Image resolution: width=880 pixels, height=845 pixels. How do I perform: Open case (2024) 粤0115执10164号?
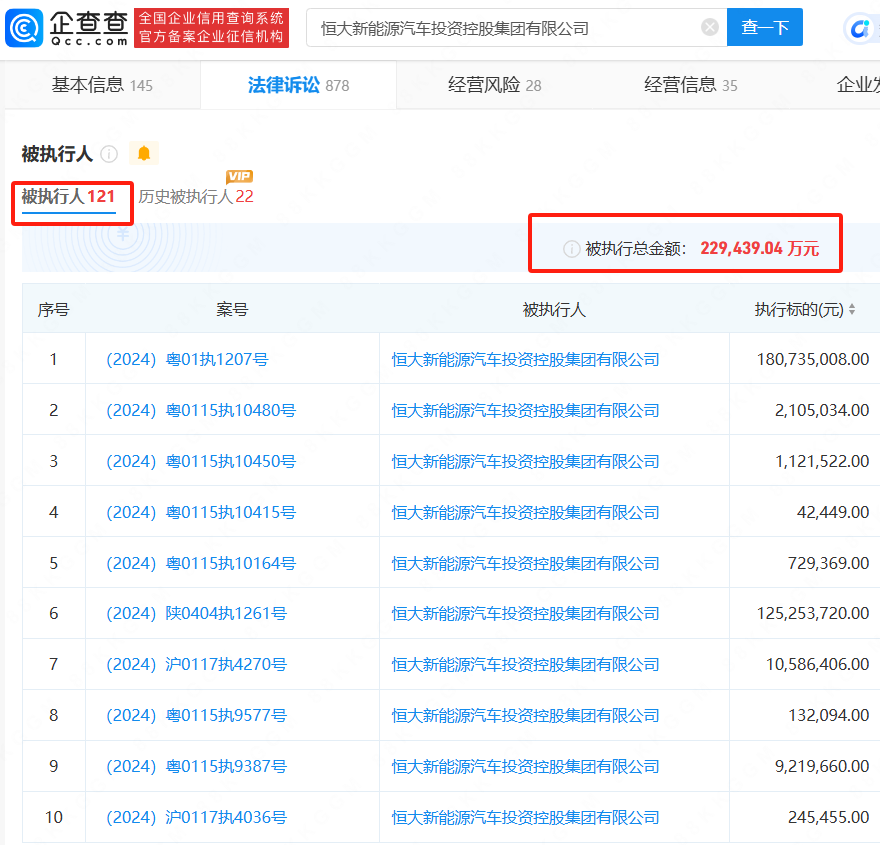[201, 563]
